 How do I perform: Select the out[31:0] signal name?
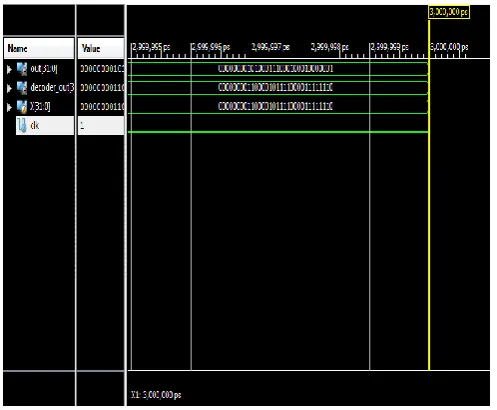44,69
